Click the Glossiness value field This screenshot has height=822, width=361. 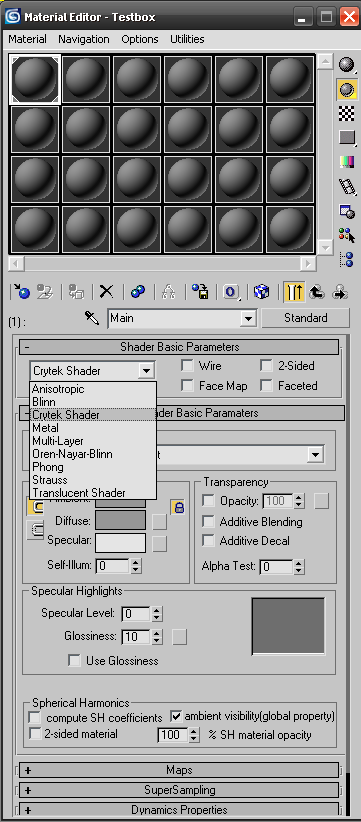coord(137,636)
